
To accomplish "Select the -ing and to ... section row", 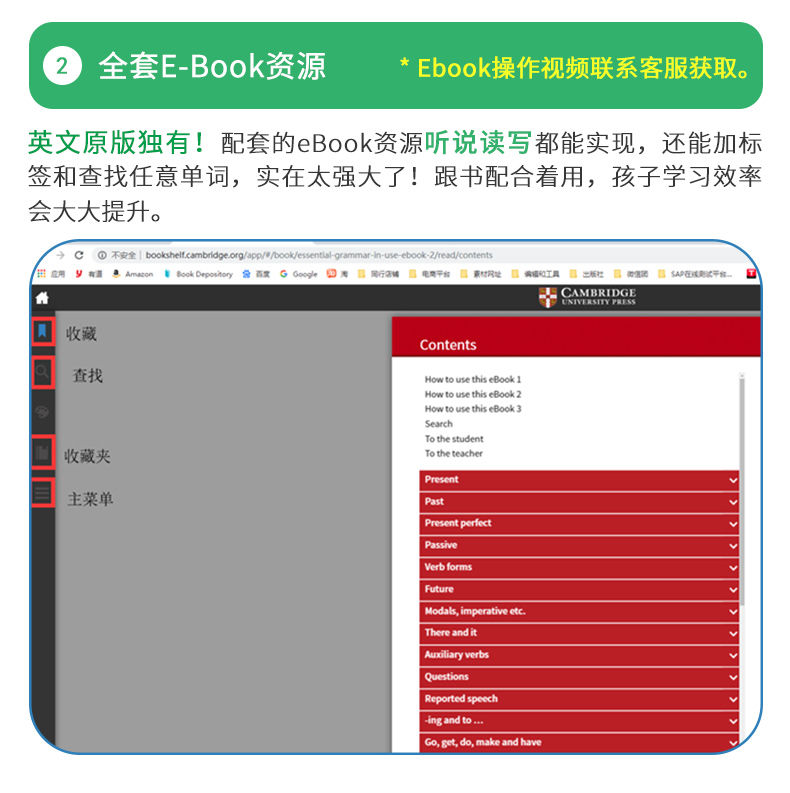I will pyautogui.click(x=579, y=721).
